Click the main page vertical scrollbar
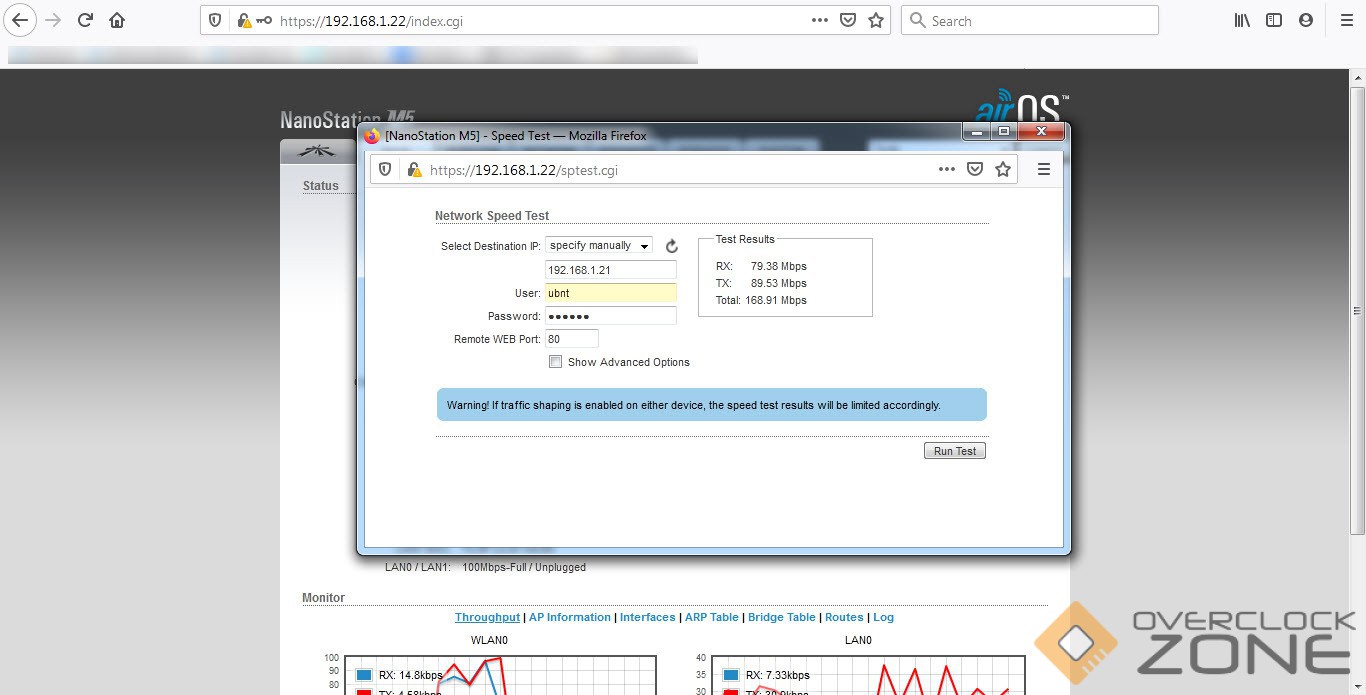 [1357, 310]
